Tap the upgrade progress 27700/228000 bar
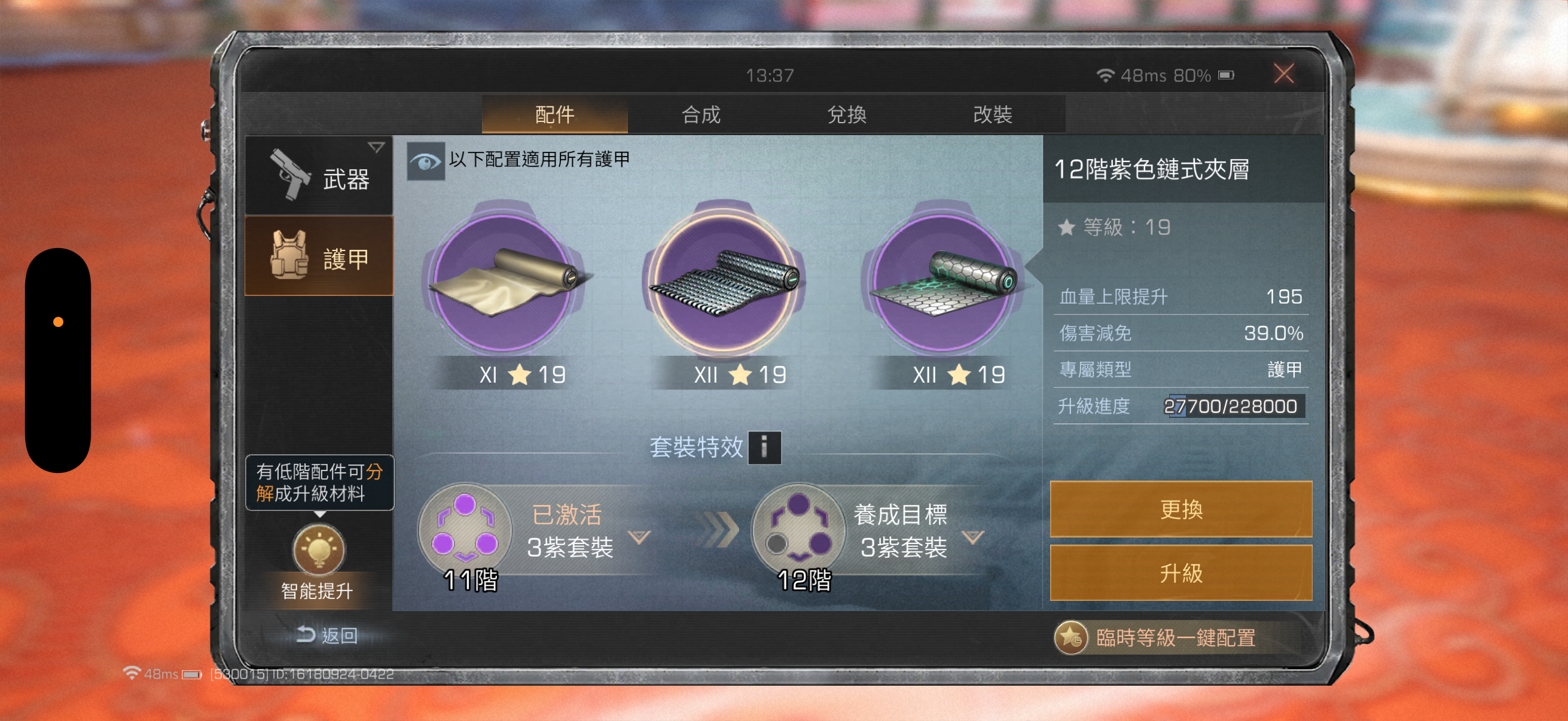This screenshot has width=1568, height=721. point(1233,406)
